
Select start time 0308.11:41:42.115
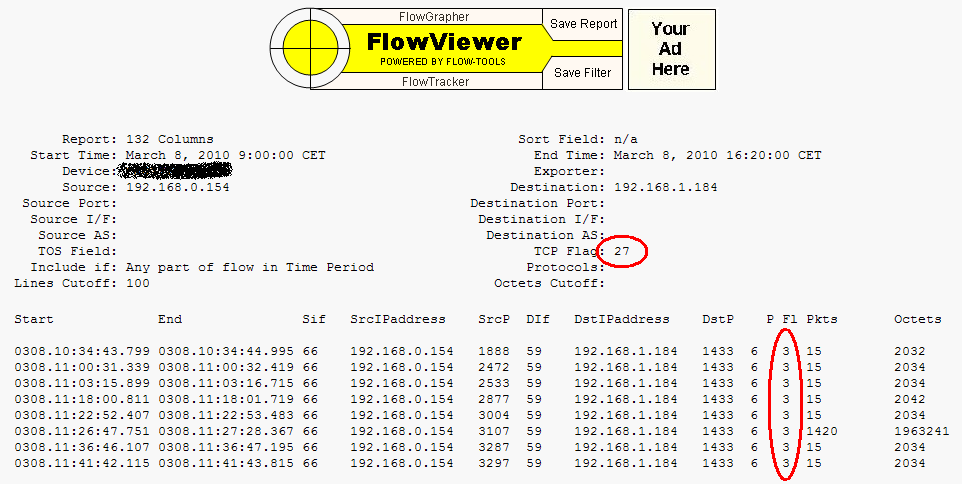click(x=82, y=463)
